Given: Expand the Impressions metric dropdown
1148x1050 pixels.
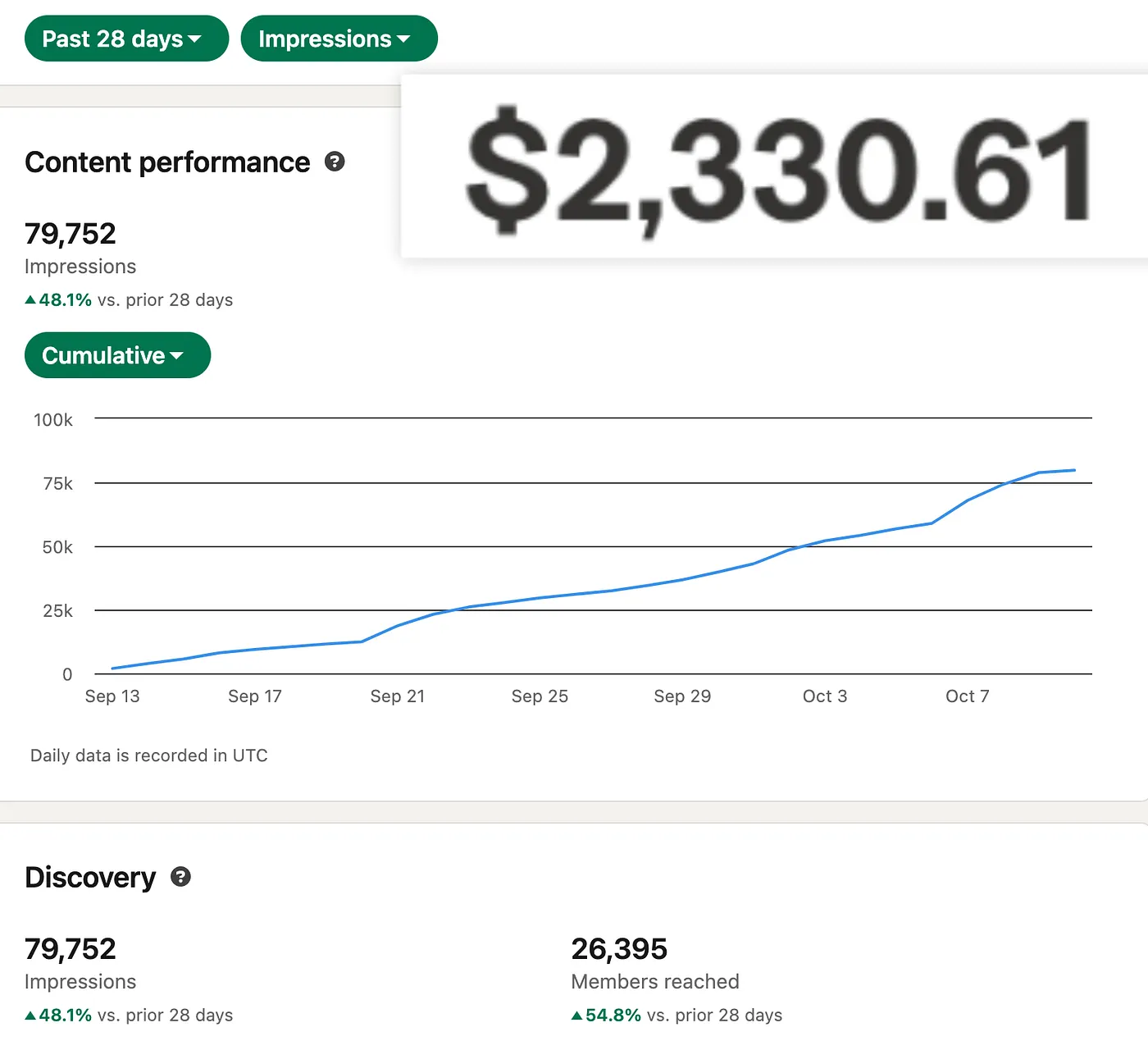Looking at the screenshot, I should pyautogui.click(x=339, y=39).
